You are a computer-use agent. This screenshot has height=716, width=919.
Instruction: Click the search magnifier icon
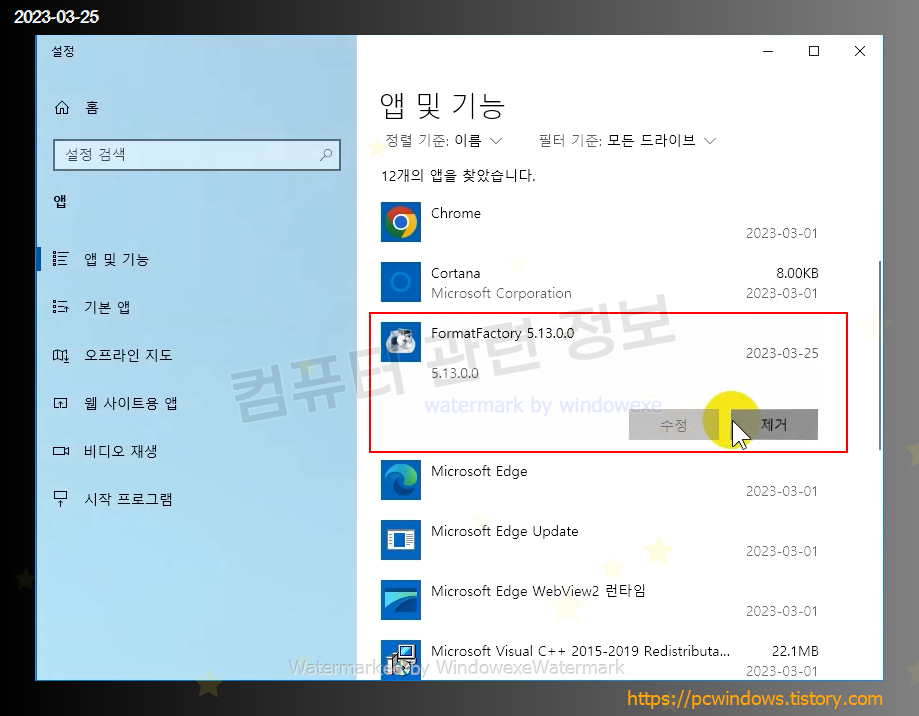[x=326, y=155]
